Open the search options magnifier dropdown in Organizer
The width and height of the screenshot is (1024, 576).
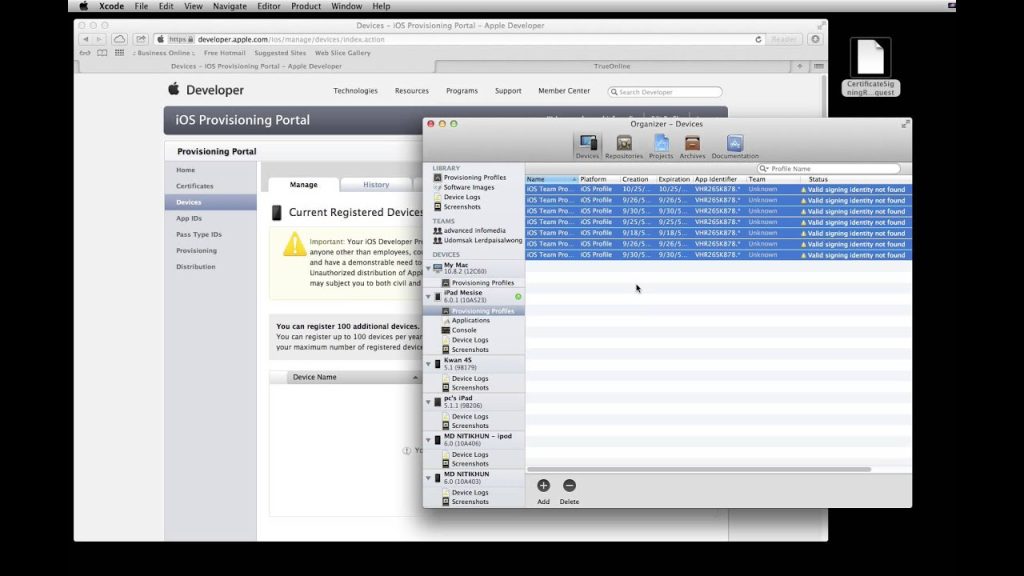(x=763, y=168)
